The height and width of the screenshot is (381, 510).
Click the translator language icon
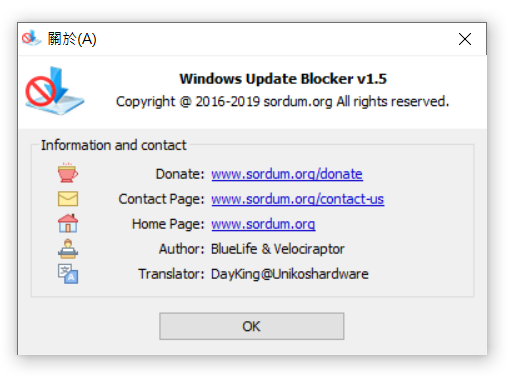tap(68, 274)
